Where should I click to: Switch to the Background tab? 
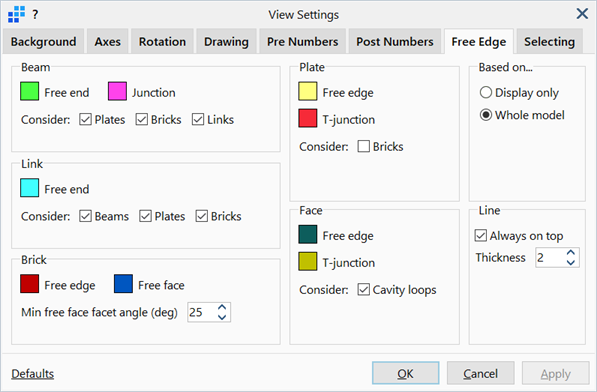43,41
